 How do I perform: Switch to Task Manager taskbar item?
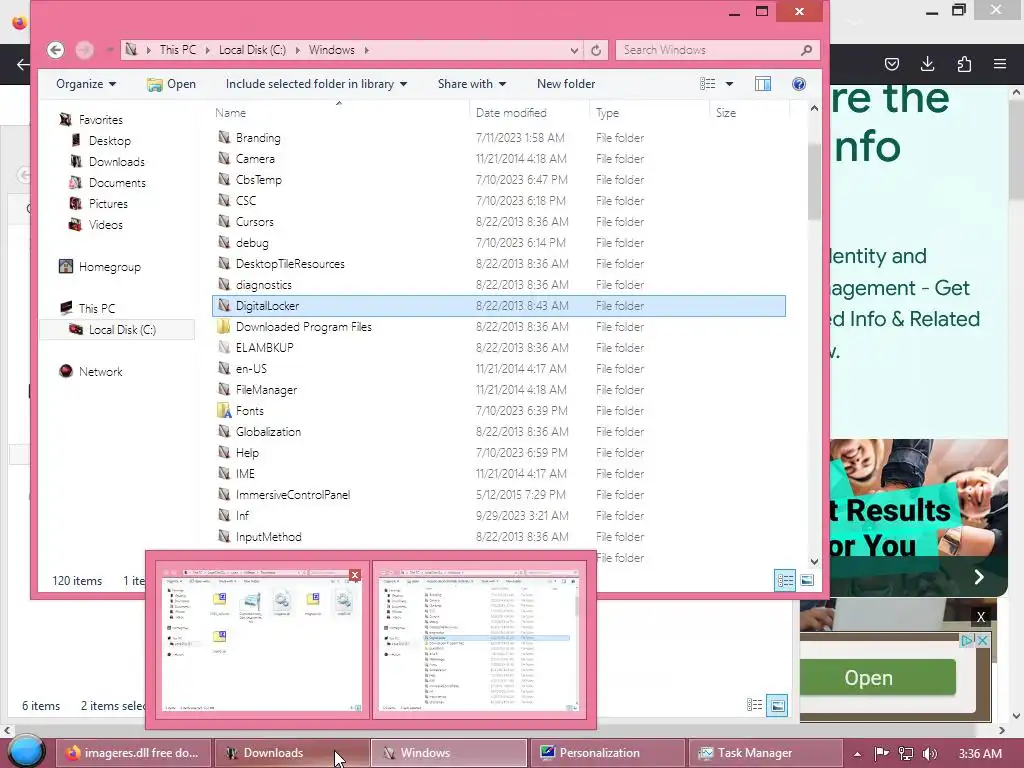[765, 752]
